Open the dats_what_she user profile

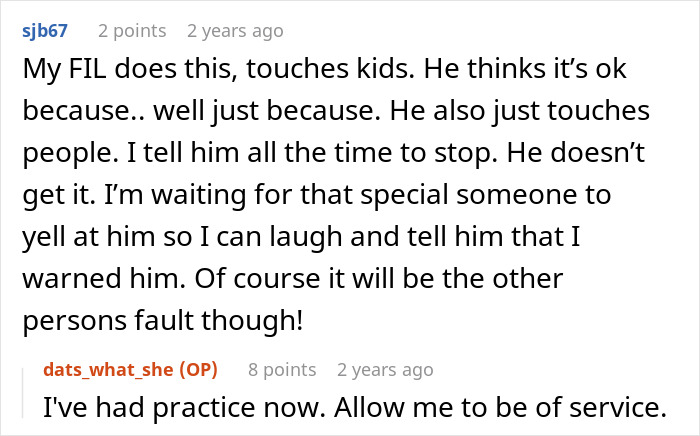coord(108,370)
